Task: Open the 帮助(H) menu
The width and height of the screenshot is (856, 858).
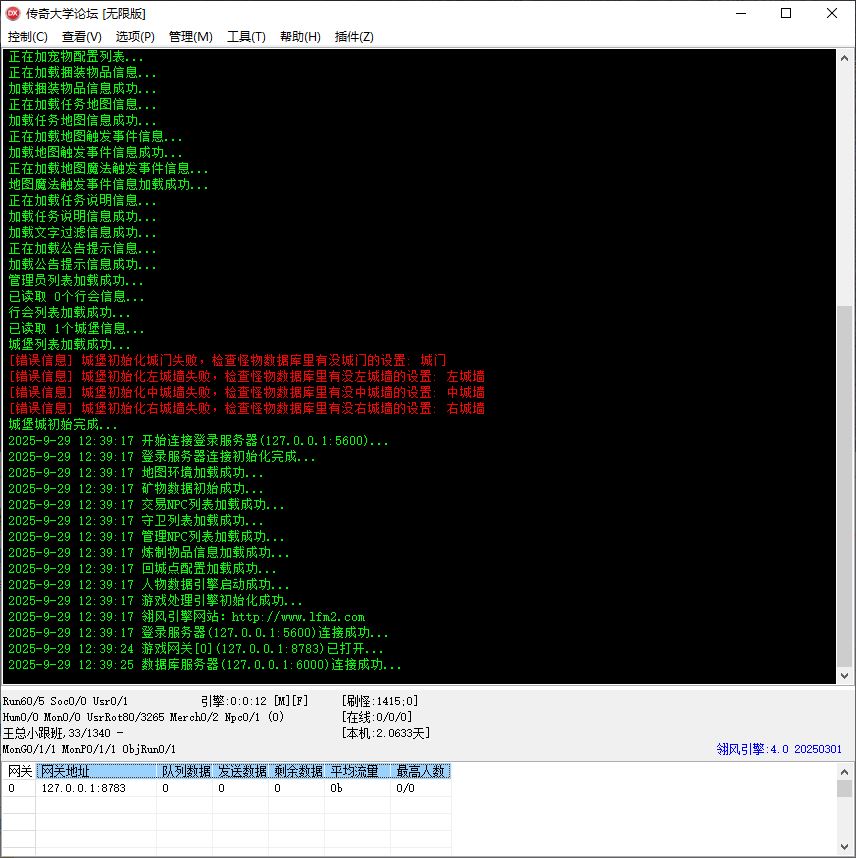Action: click(300, 37)
